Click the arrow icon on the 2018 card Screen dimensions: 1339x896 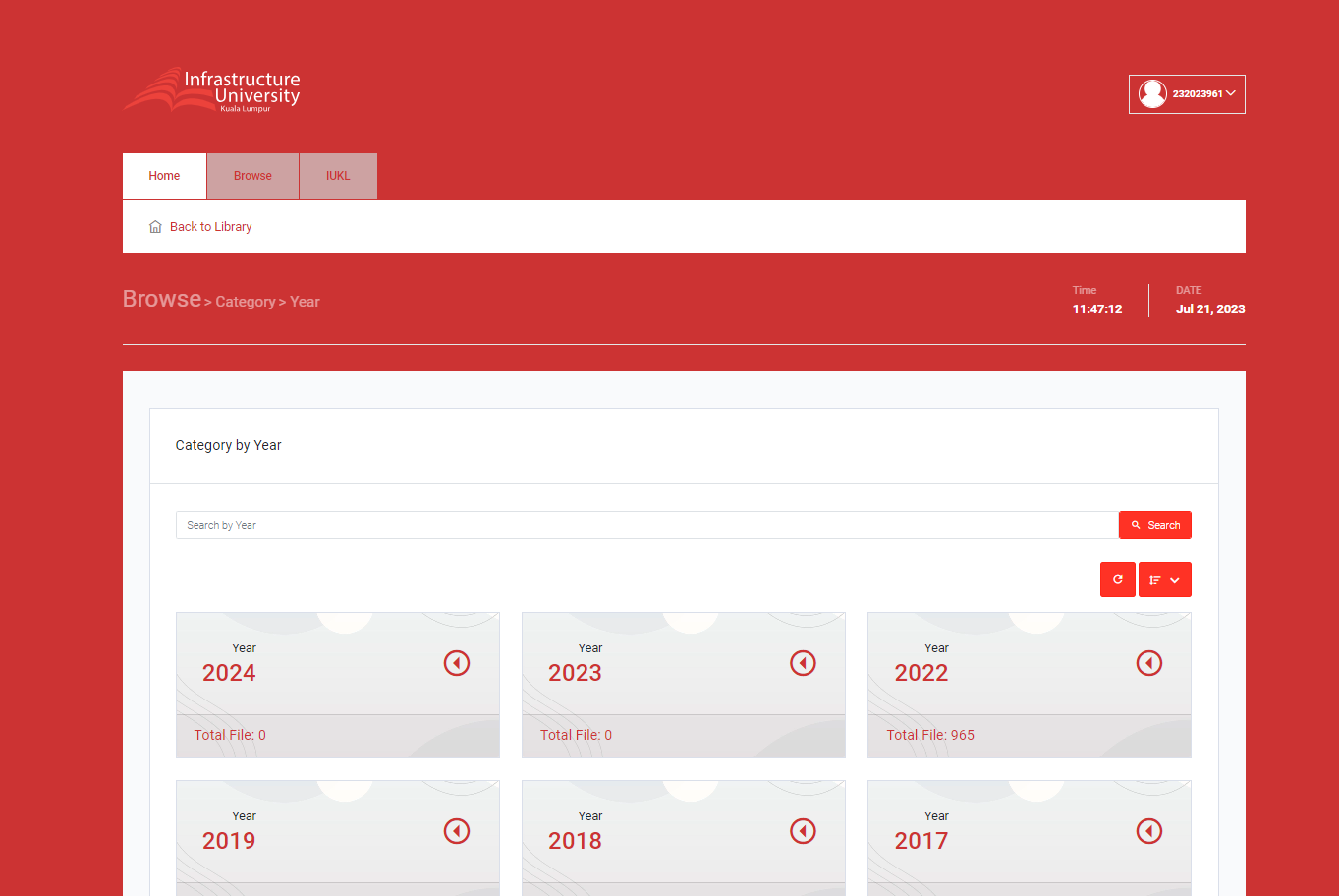tap(803, 831)
